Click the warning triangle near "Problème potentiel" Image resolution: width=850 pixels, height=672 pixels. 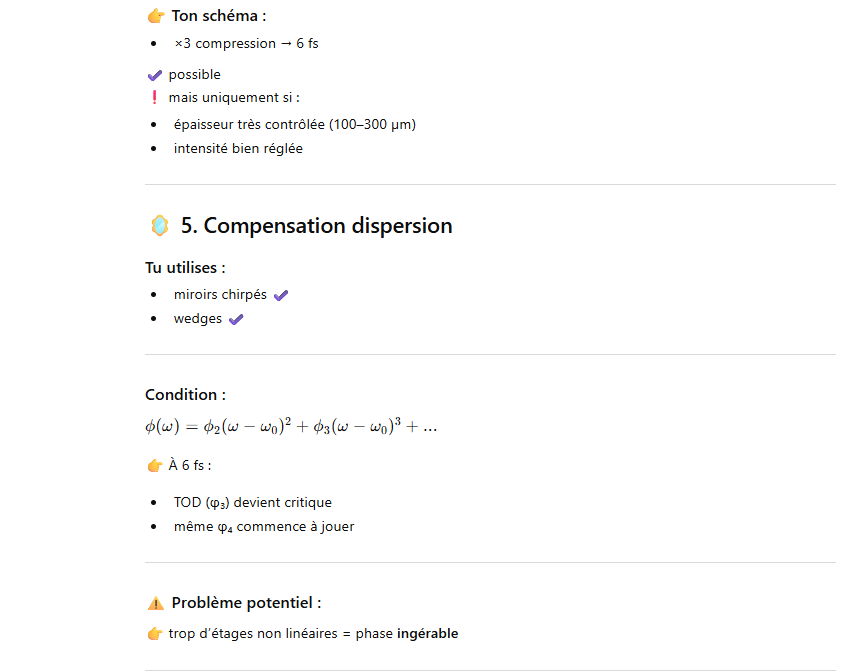pyautogui.click(x=155, y=603)
